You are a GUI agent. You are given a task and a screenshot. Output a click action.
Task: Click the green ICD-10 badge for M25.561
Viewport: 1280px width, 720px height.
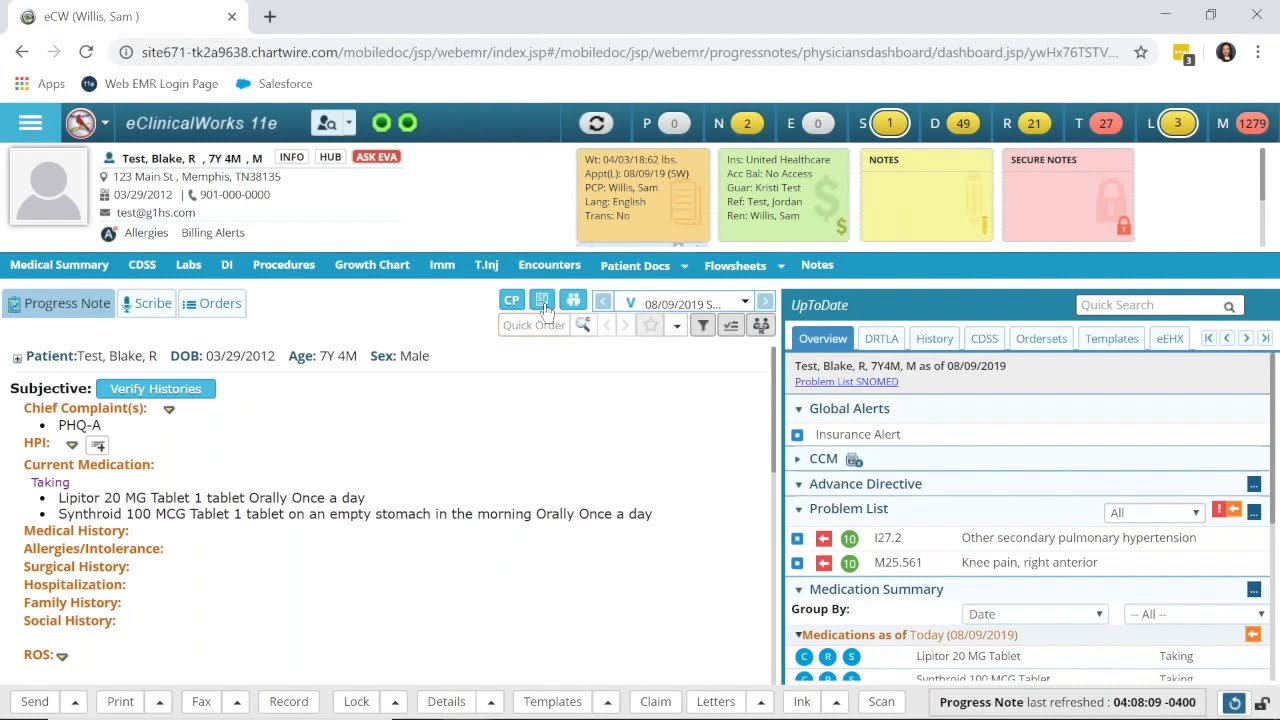(x=849, y=564)
